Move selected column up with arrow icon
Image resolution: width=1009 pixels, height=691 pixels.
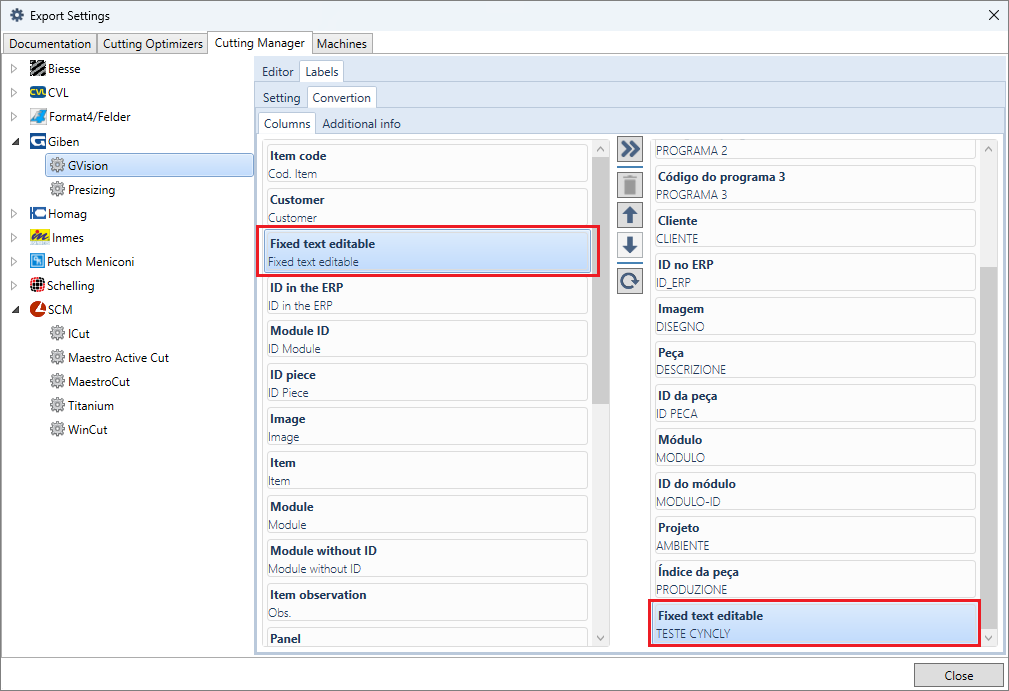coord(630,215)
